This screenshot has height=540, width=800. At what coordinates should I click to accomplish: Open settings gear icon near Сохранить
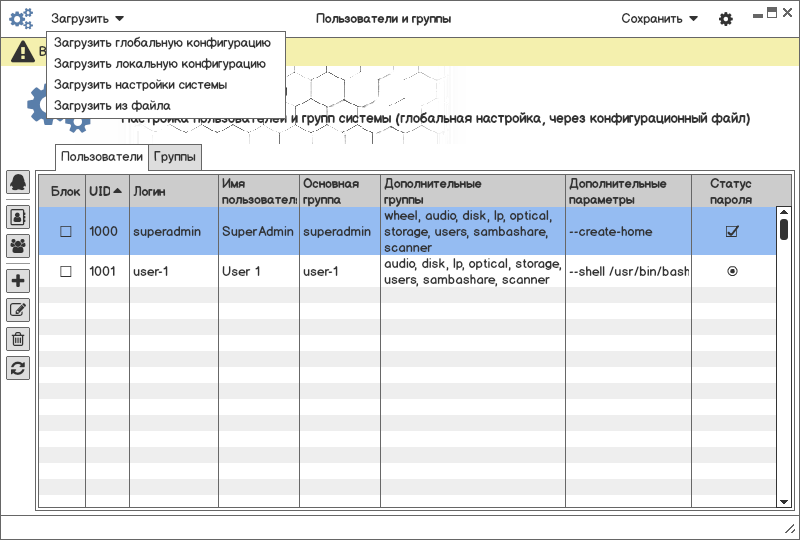726,19
